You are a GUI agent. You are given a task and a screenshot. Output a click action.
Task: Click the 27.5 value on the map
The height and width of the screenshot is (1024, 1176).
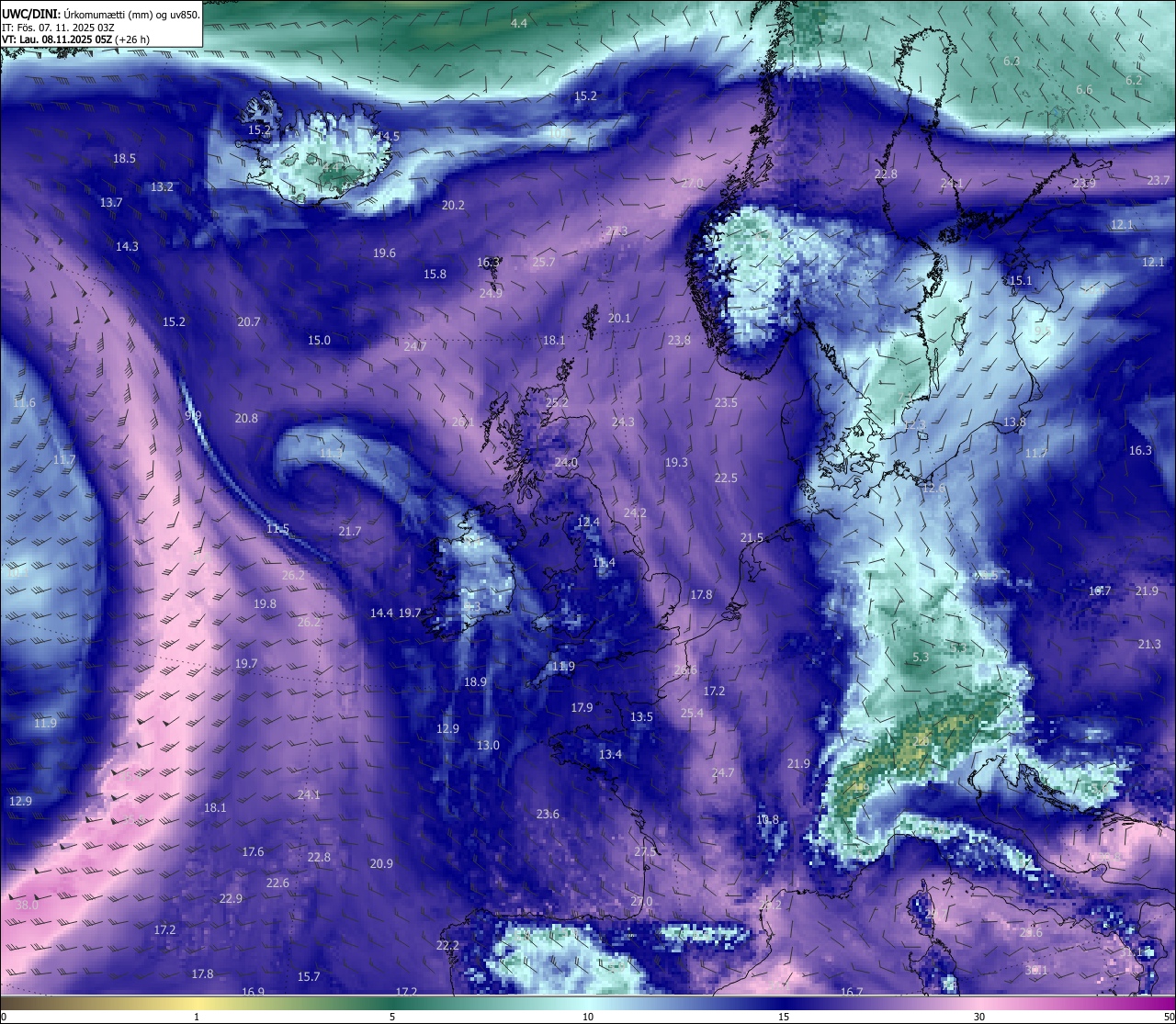pyautogui.click(x=645, y=851)
